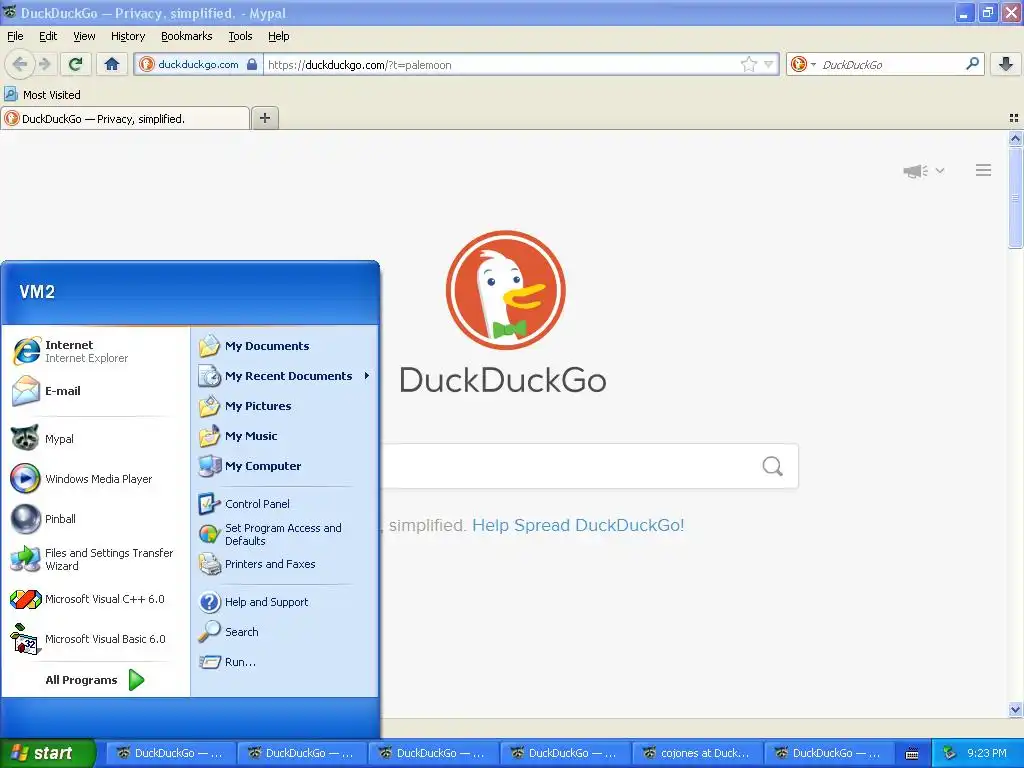Reload the current page
Image resolution: width=1024 pixels, height=768 pixels.
[76, 64]
